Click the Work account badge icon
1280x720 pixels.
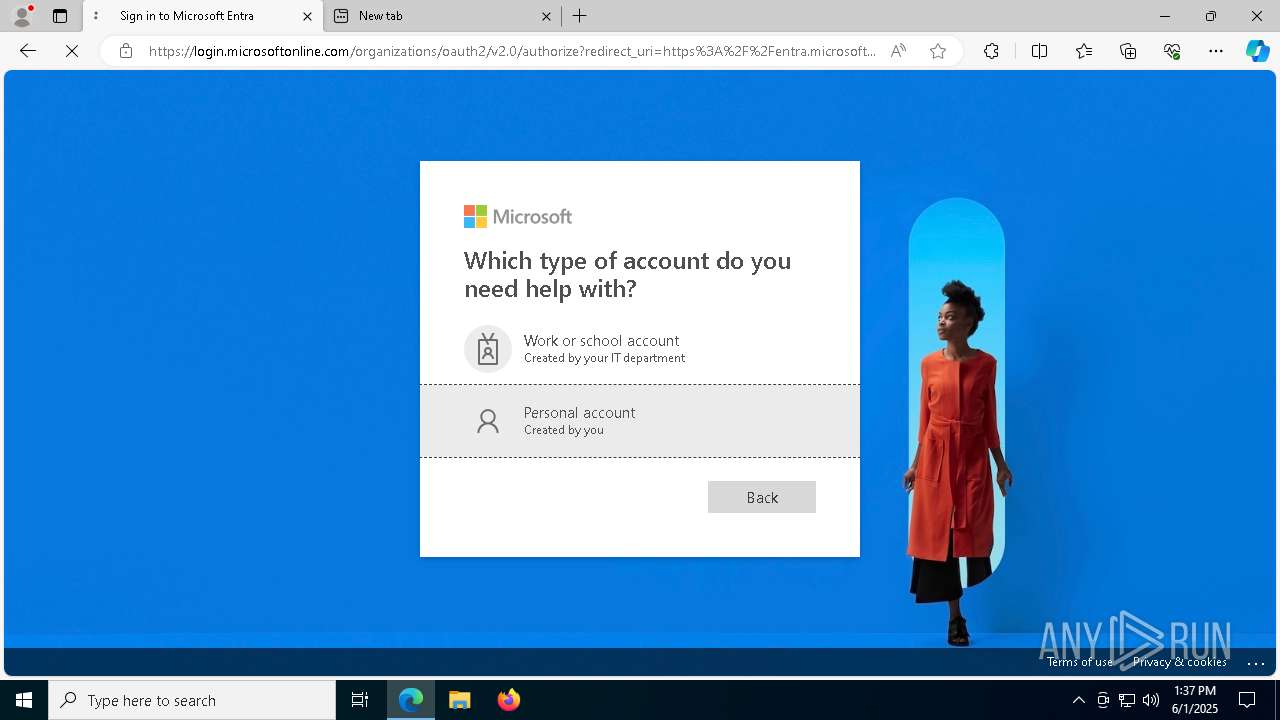point(488,349)
